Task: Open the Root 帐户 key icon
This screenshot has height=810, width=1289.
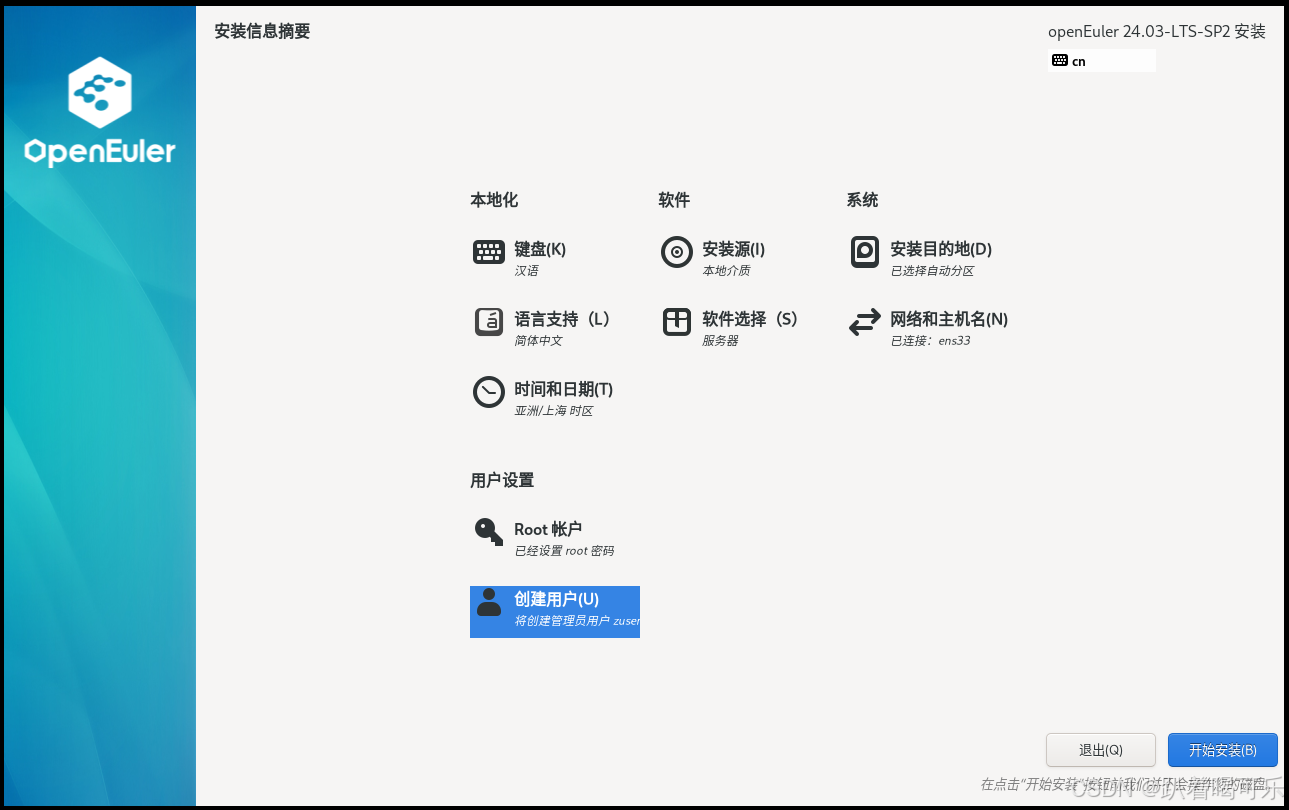Action: 489,532
